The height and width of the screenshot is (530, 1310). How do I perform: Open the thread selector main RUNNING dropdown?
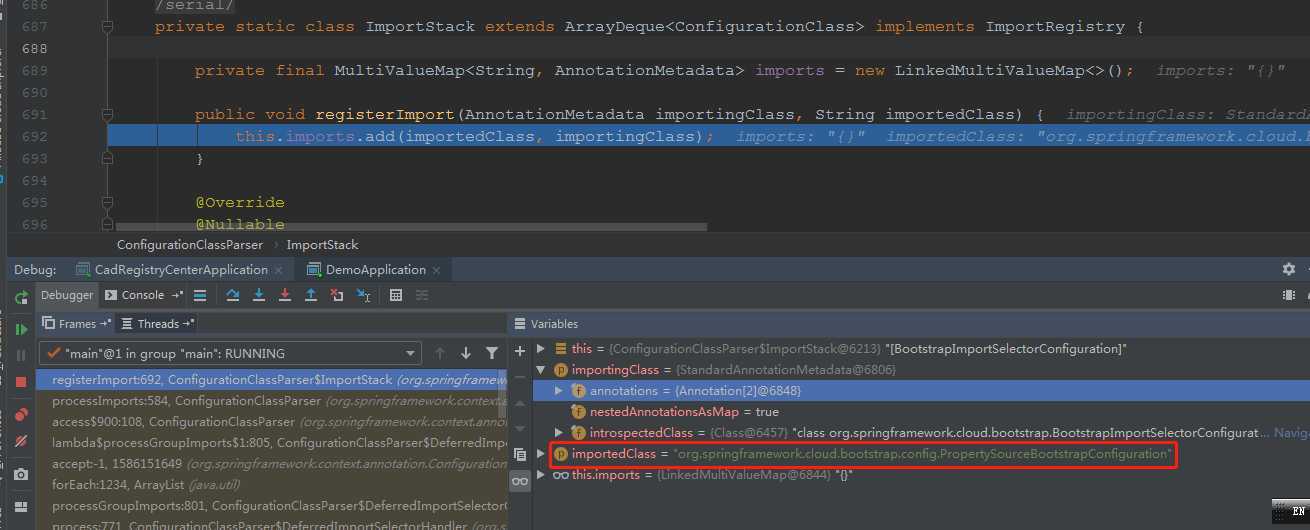point(230,353)
